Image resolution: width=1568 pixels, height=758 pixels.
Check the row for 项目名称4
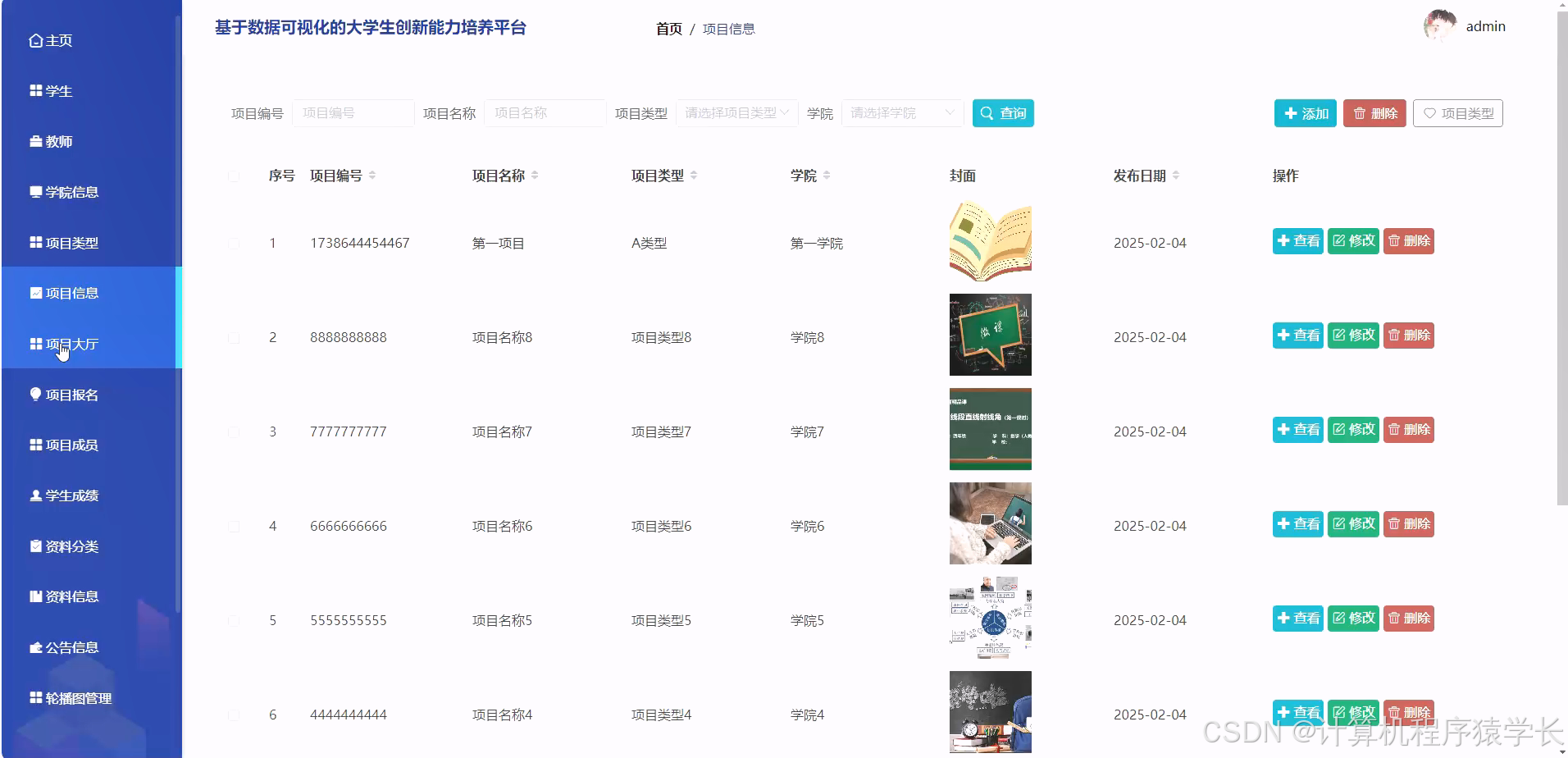point(234,715)
